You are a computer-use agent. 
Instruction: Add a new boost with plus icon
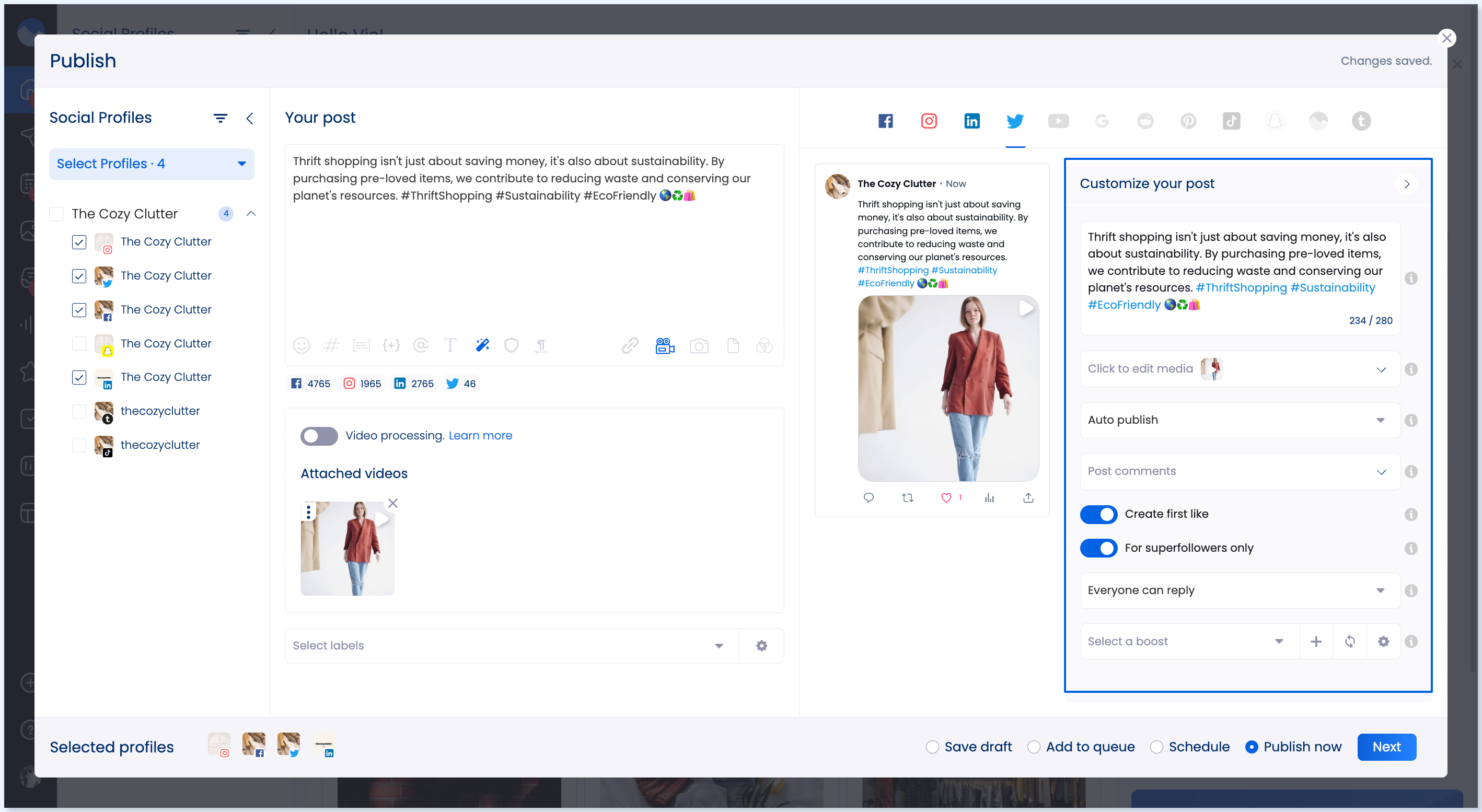(1316, 641)
